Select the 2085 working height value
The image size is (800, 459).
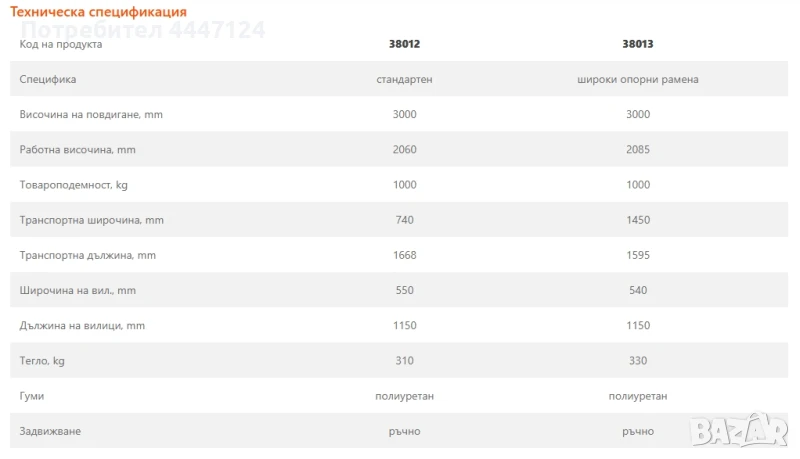[x=637, y=150]
